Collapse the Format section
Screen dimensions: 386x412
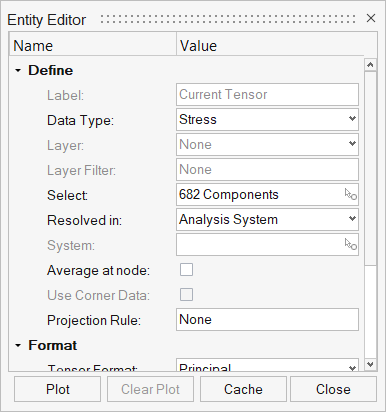18,345
